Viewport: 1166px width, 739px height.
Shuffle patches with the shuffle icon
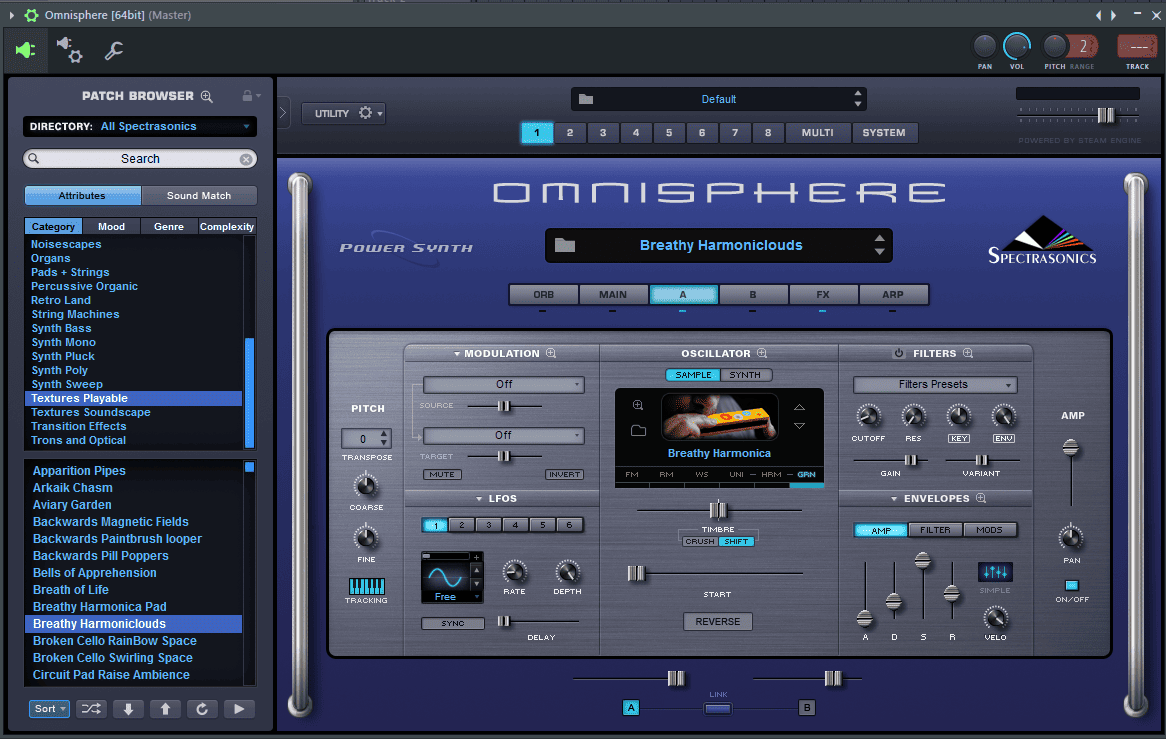click(91, 709)
